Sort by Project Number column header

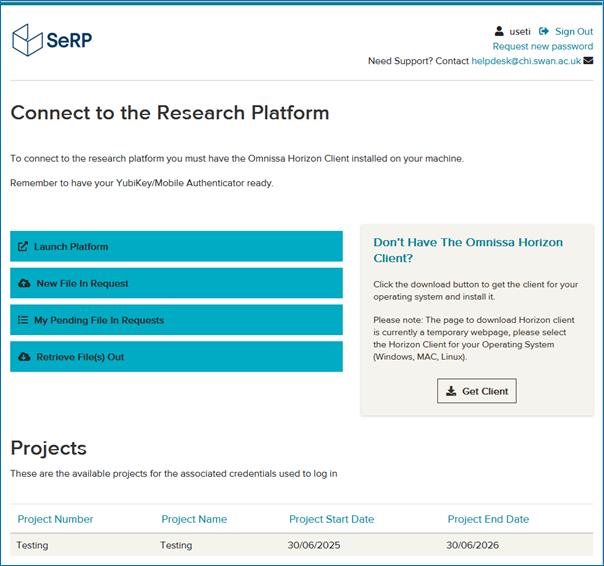tap(55, 519)
